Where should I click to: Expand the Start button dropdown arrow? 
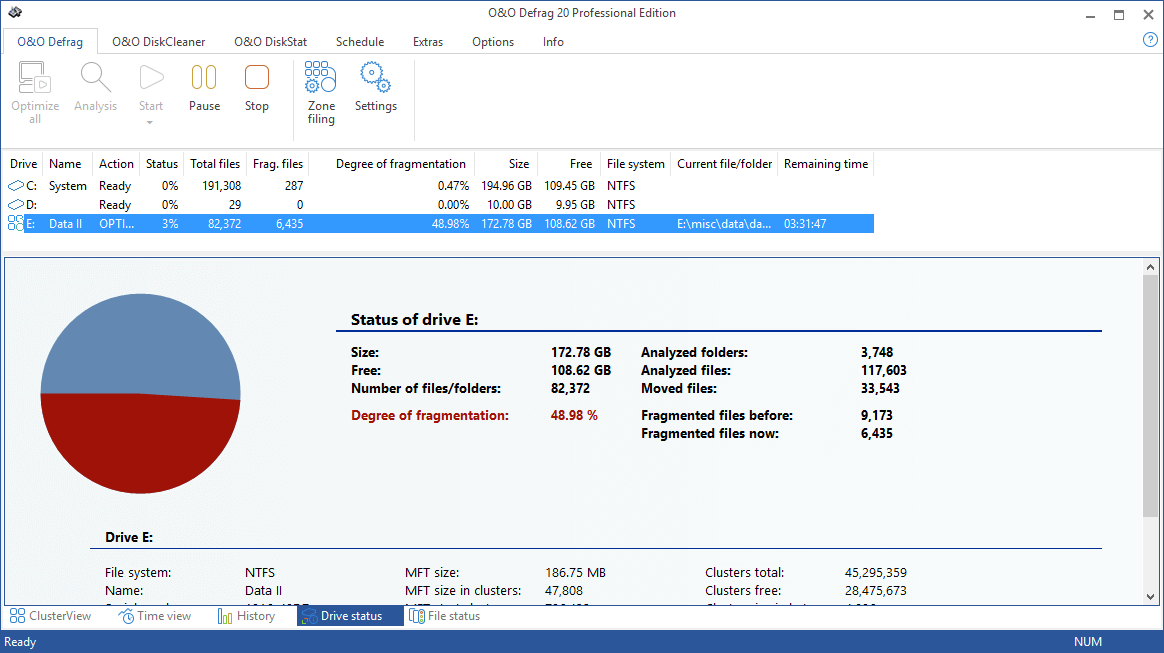pos(150,123)
